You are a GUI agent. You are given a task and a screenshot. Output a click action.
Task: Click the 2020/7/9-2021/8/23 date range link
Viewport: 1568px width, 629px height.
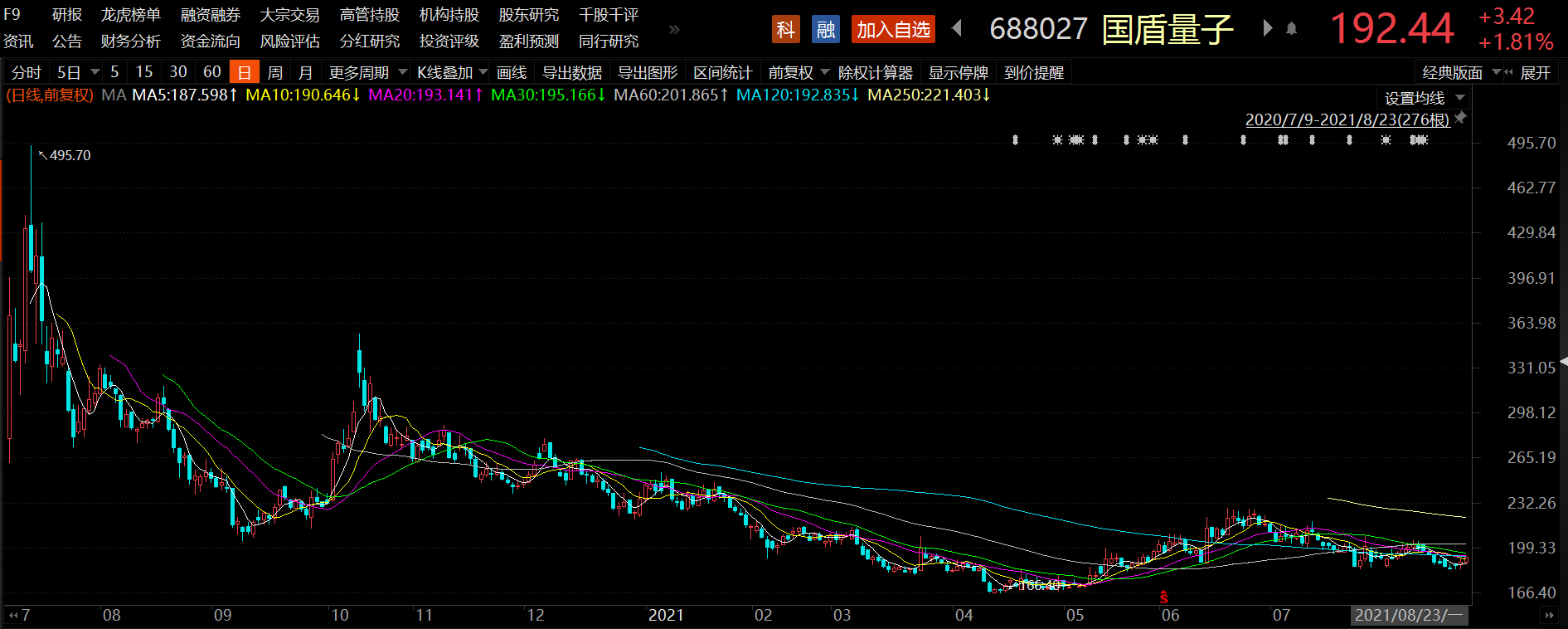(1347, 119)
